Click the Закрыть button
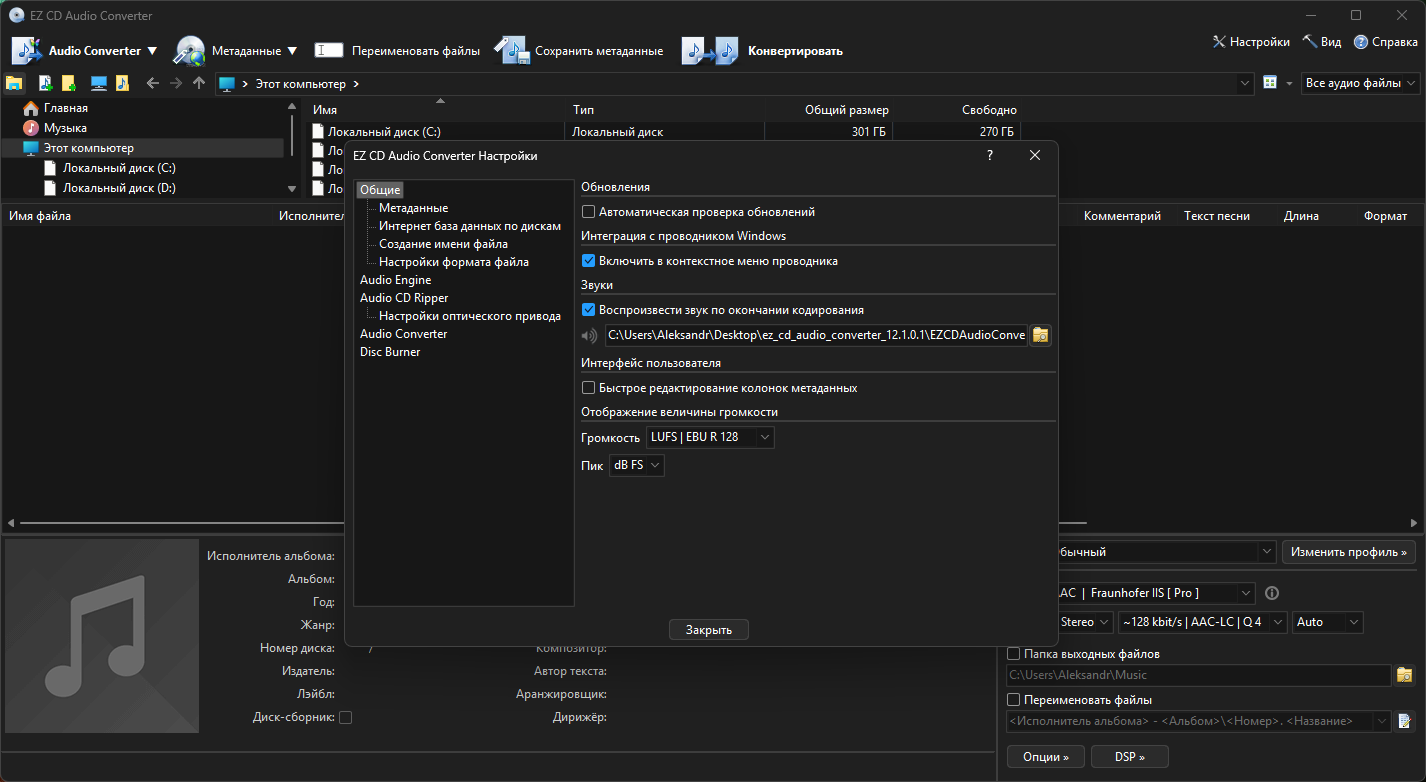 coord(709,630)
